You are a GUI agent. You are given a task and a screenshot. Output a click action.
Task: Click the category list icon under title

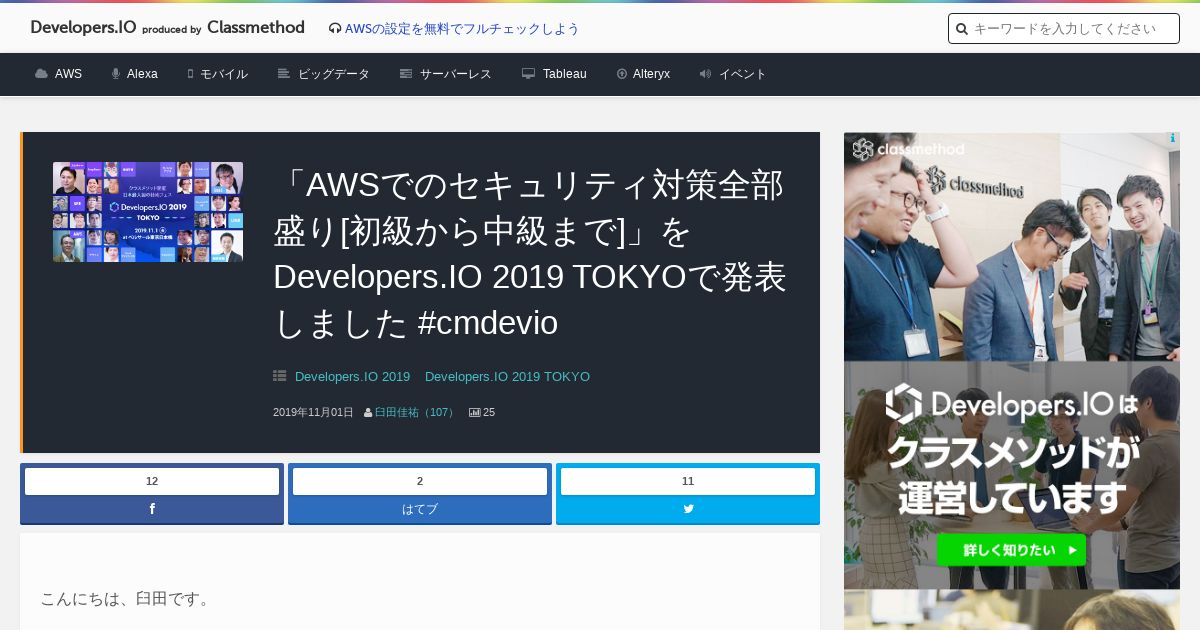(x=280, y=377)
